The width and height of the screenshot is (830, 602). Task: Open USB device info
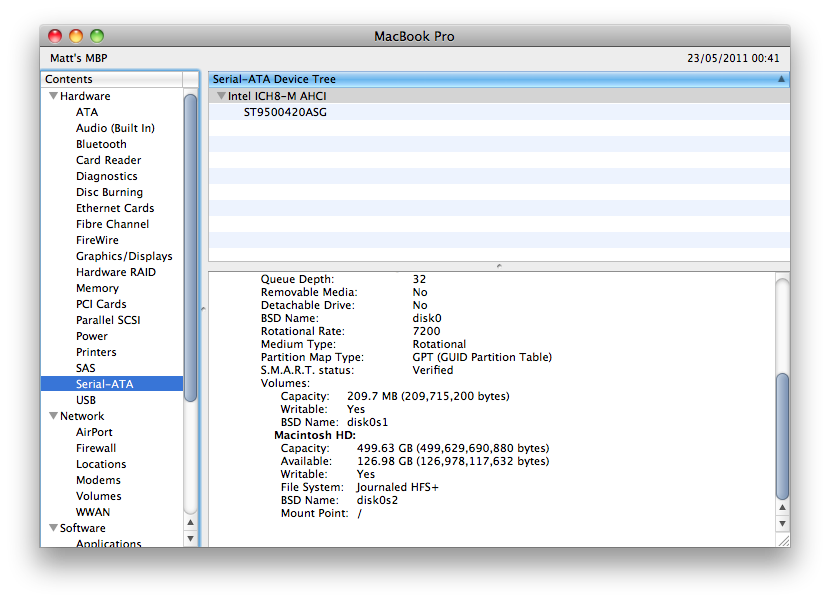(x=86, y=400)
